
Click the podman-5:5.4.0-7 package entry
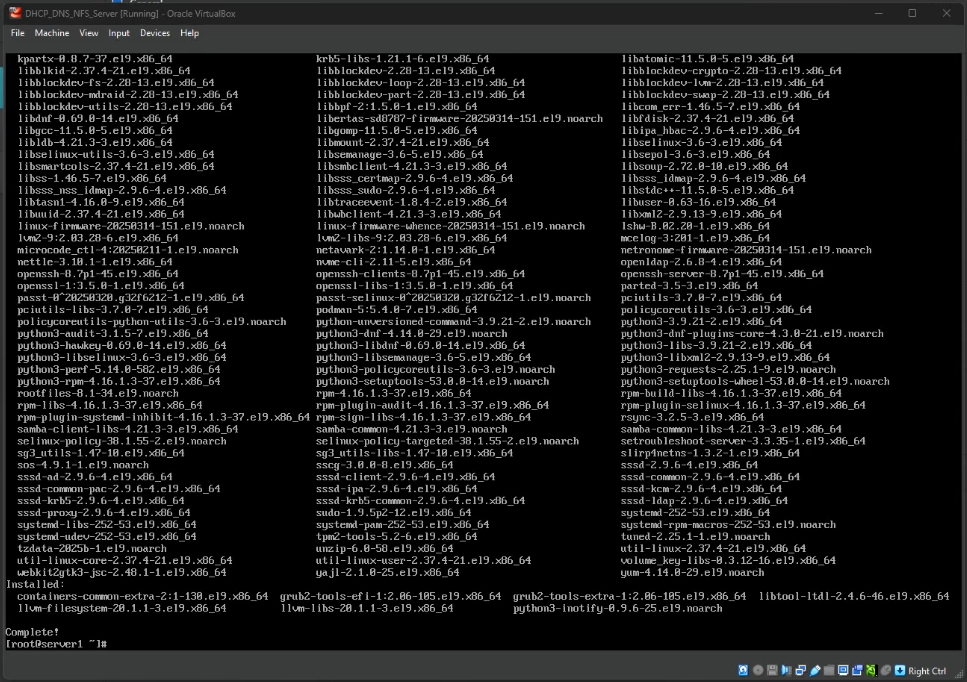click(x=397, y=310)
